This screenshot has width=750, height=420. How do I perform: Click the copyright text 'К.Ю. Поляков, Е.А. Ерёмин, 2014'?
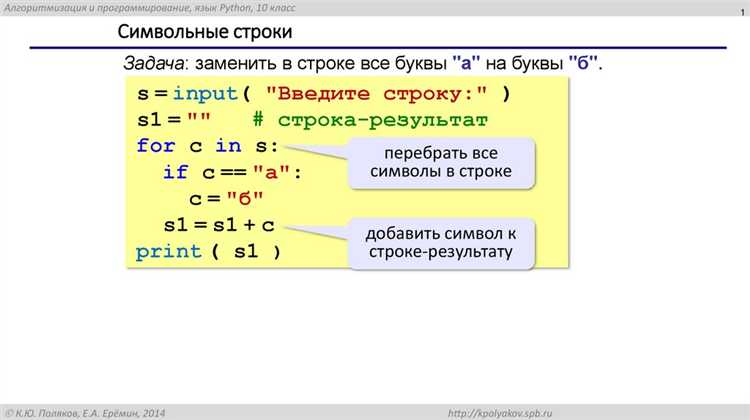click(86, 413)
